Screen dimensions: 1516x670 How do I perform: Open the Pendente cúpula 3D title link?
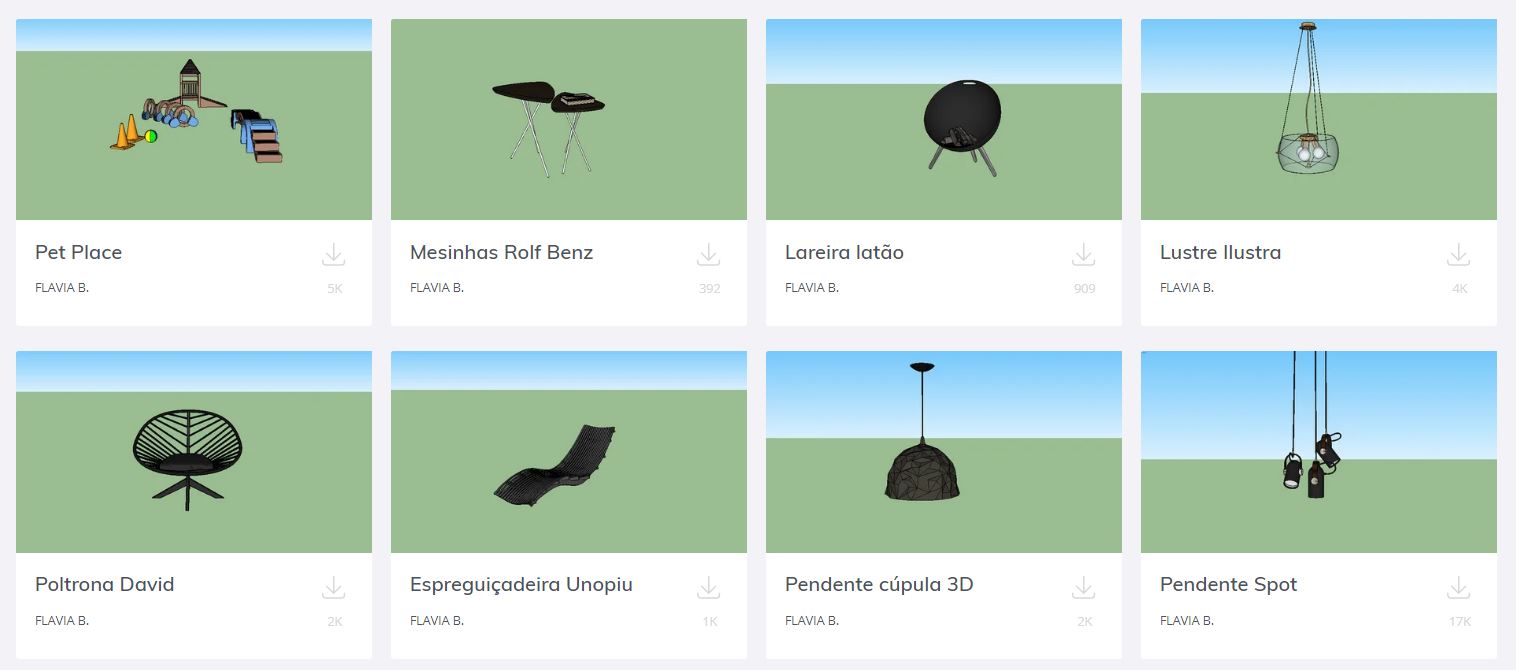[879, 584]
